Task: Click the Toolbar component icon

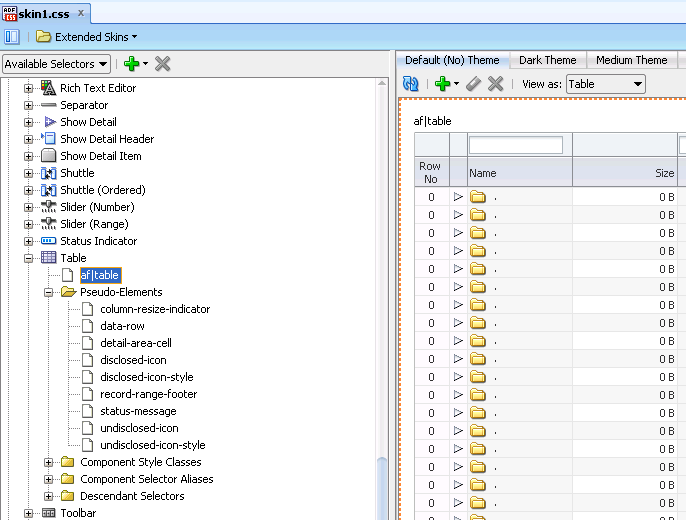Action: point(48,513)
